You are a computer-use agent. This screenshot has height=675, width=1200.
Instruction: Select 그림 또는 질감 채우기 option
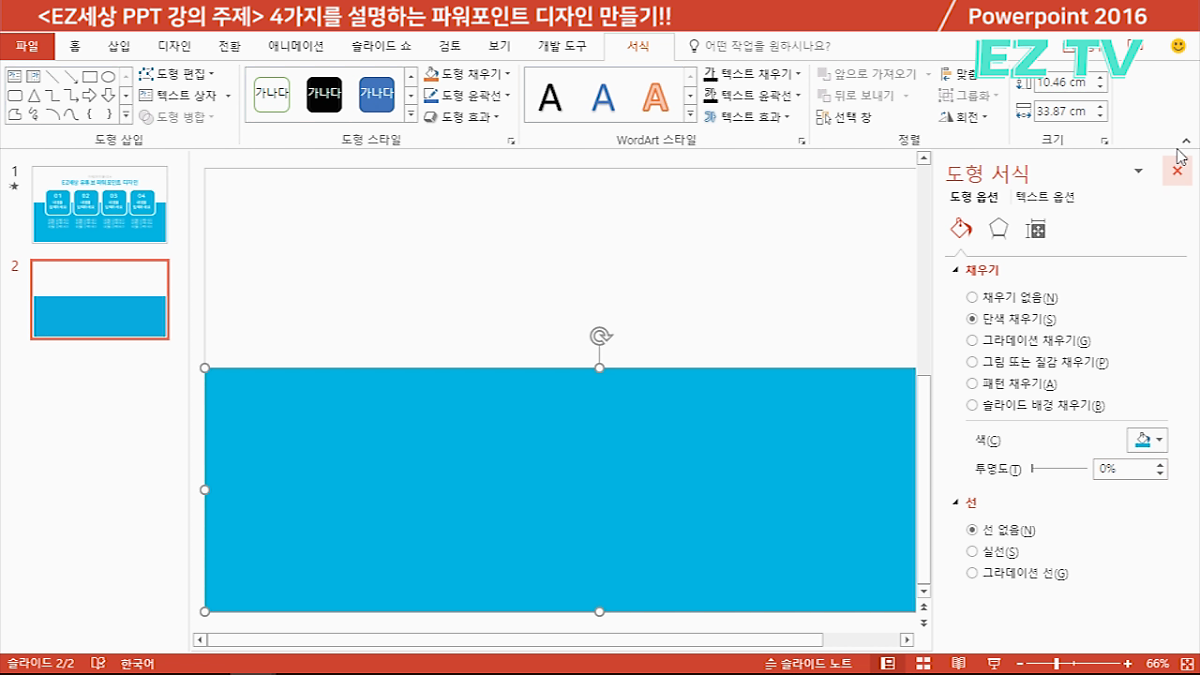1037,362
